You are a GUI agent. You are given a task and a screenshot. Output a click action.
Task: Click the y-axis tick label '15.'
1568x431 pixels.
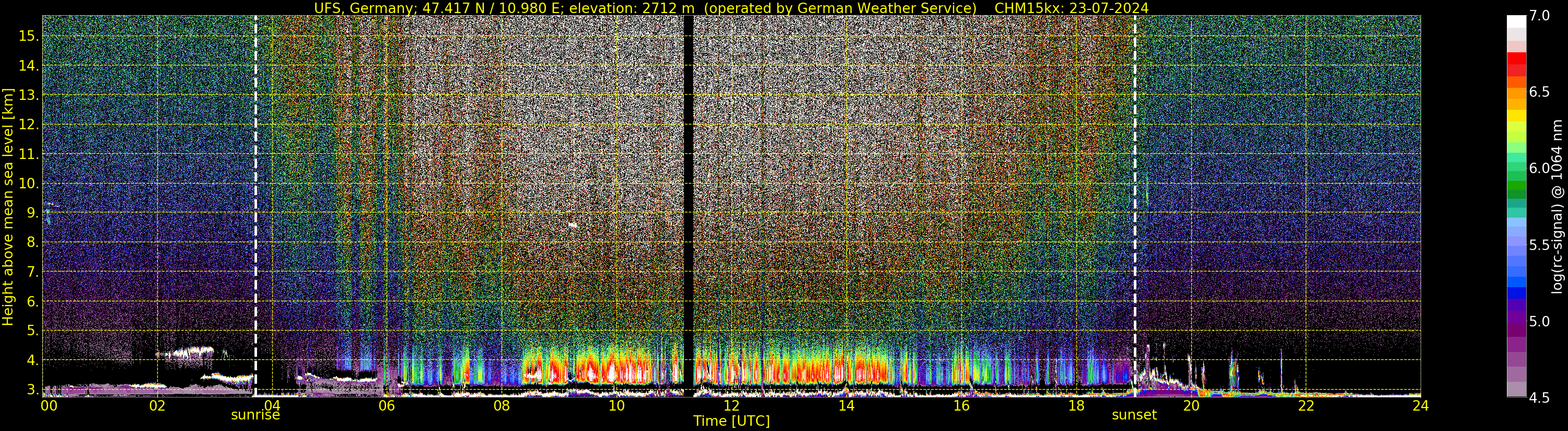[x=29, y=36]
